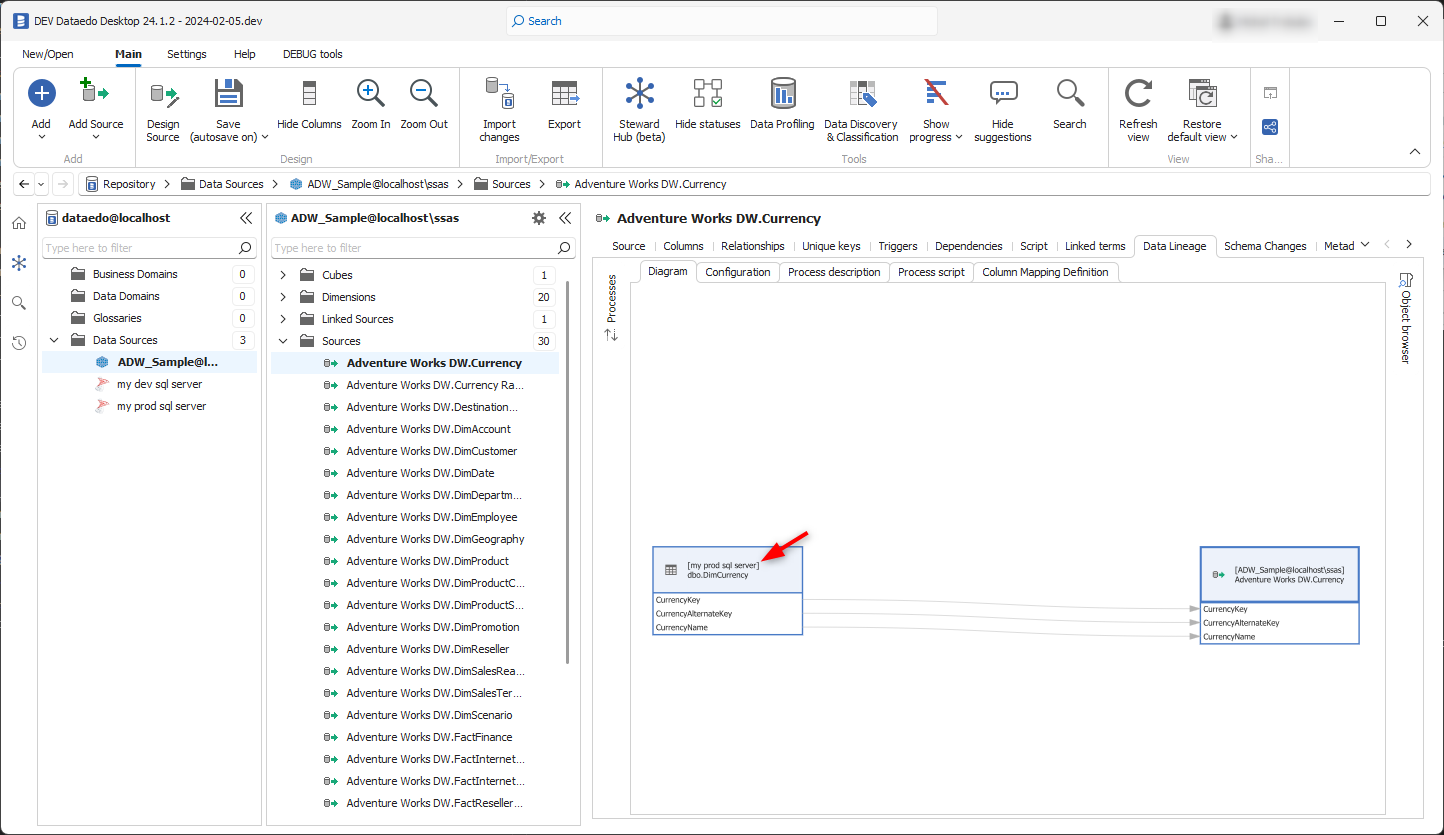The width and height of the screenshot is (1444, 835).
Task: Click the gear icon in ADW_Sample panel
Action: 539,218
